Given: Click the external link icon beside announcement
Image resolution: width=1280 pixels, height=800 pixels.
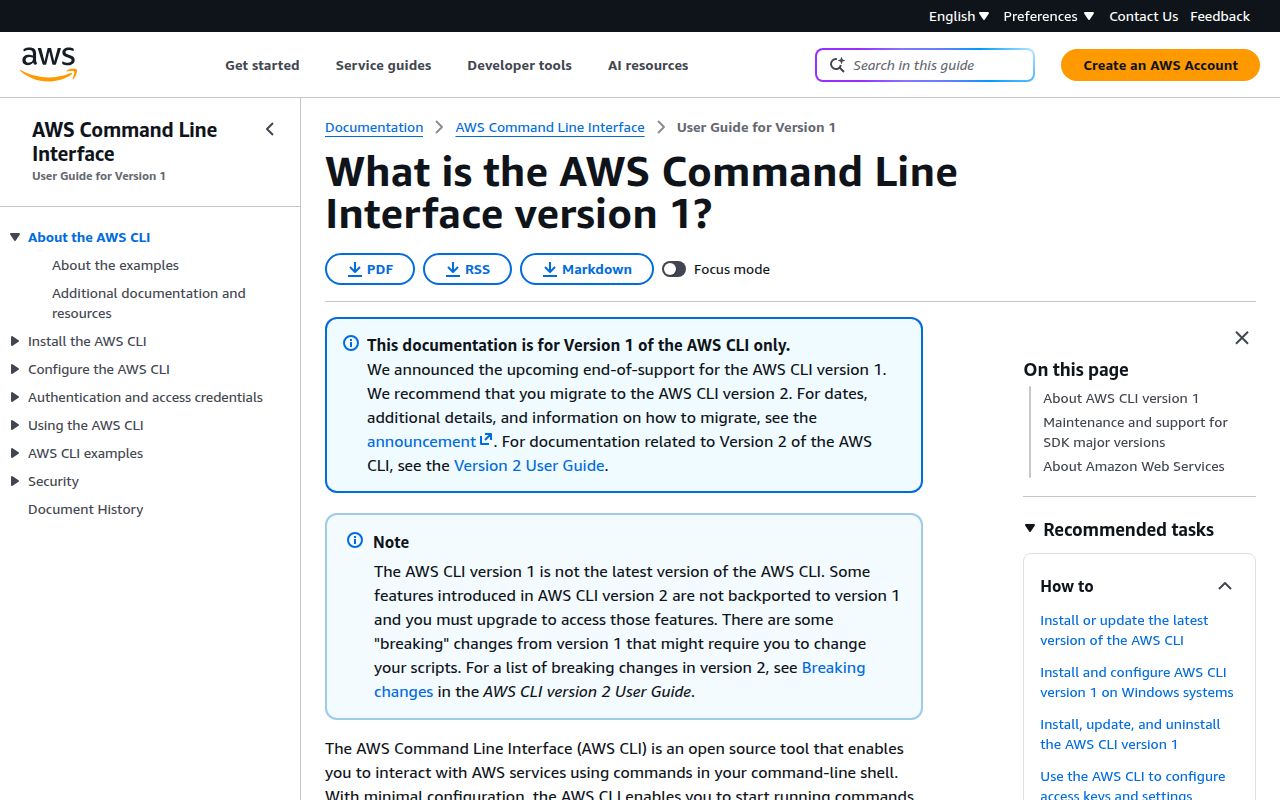Looking at the screenshot, I should (x=486, y=440).
